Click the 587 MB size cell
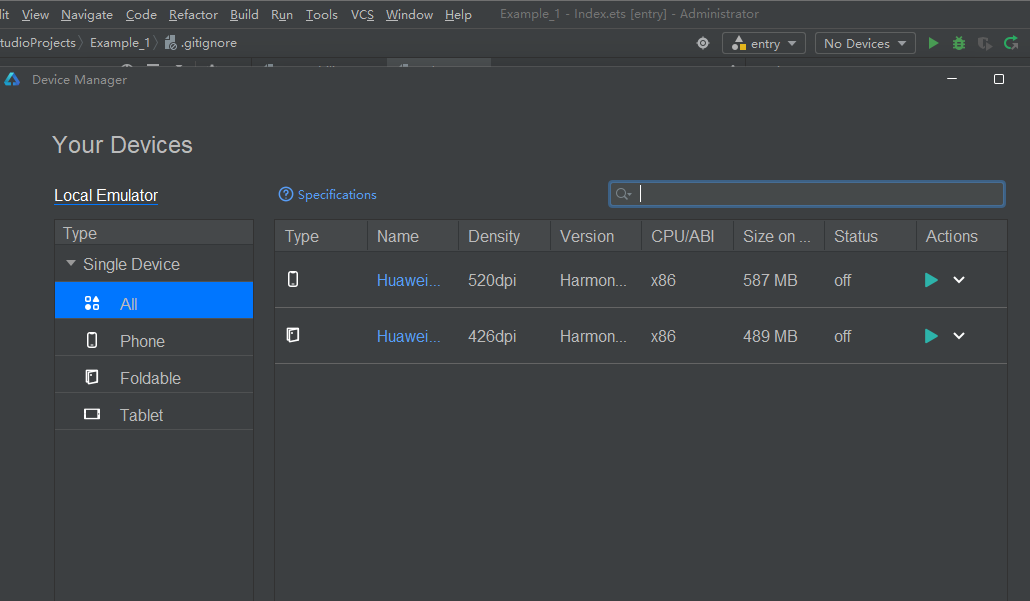 click(x=770, y=280)
